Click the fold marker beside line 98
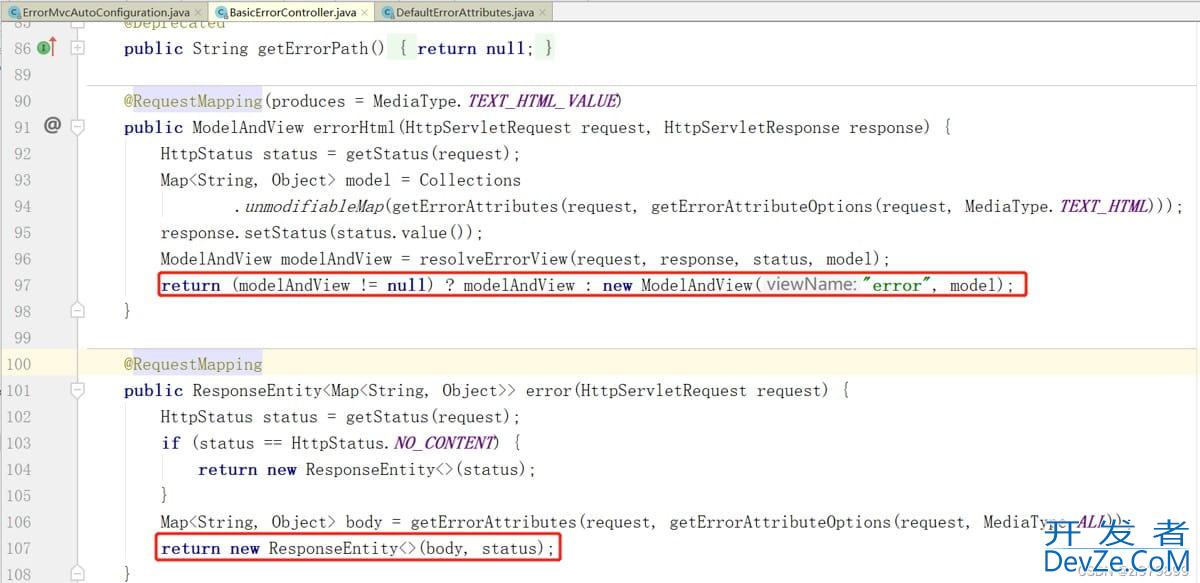Screen dimensions: 1200x583 tap(78, 311)
